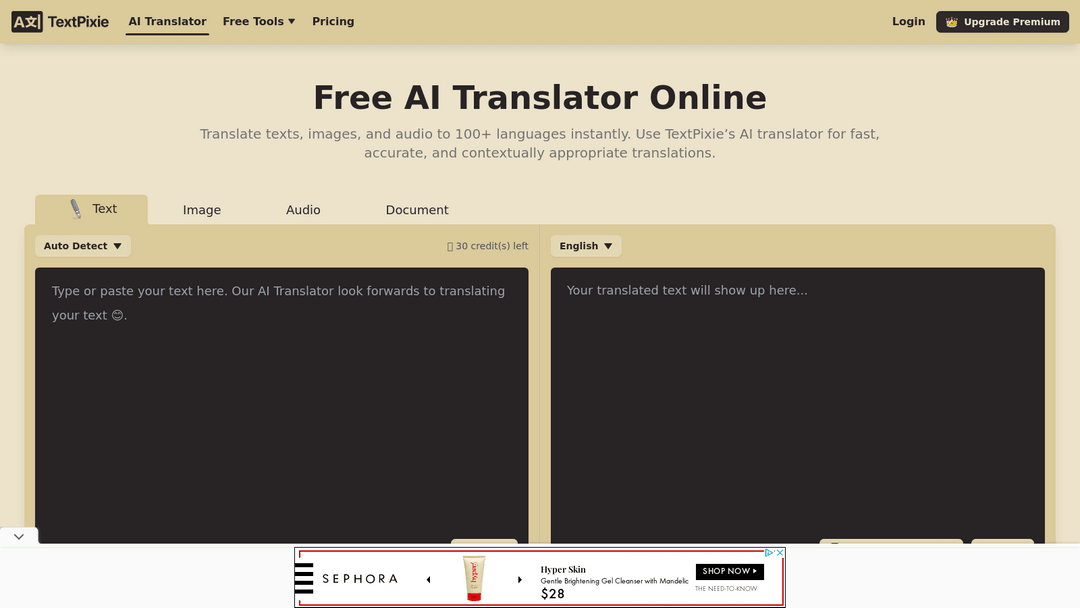Screen dimensions: 1080x608
Task: Click the Login link
Action: click(x=908, y=21)
